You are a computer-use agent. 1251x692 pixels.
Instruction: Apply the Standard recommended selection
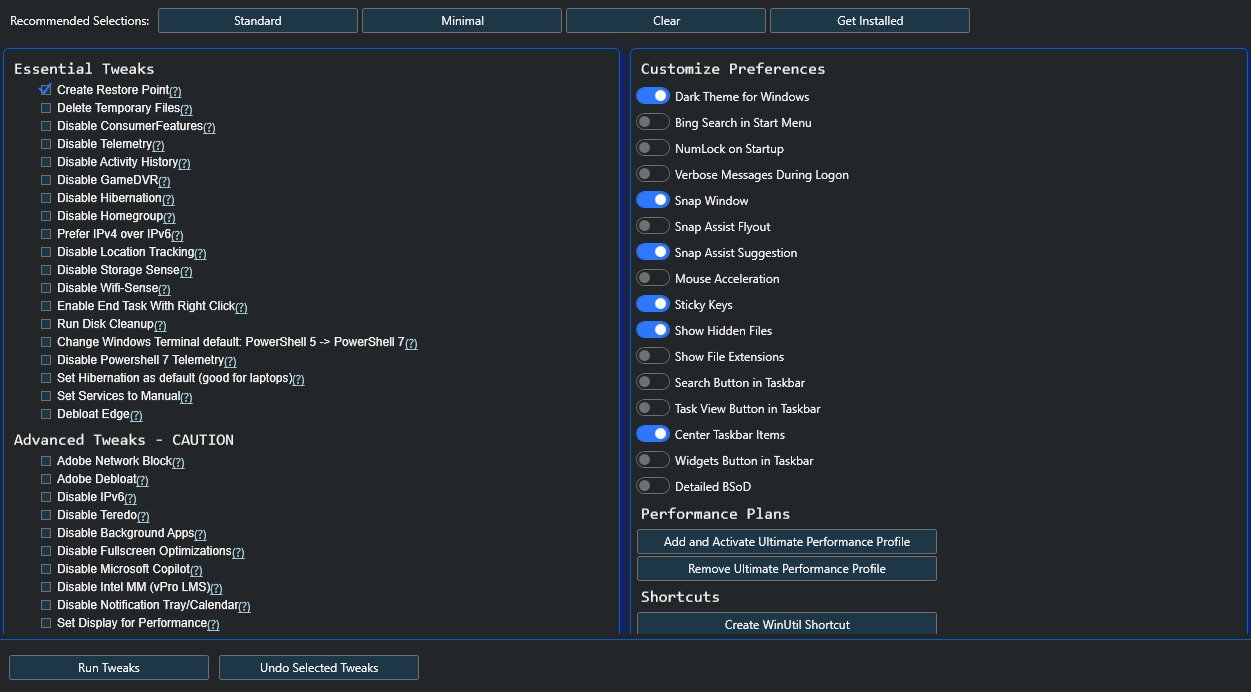[258, 20]
